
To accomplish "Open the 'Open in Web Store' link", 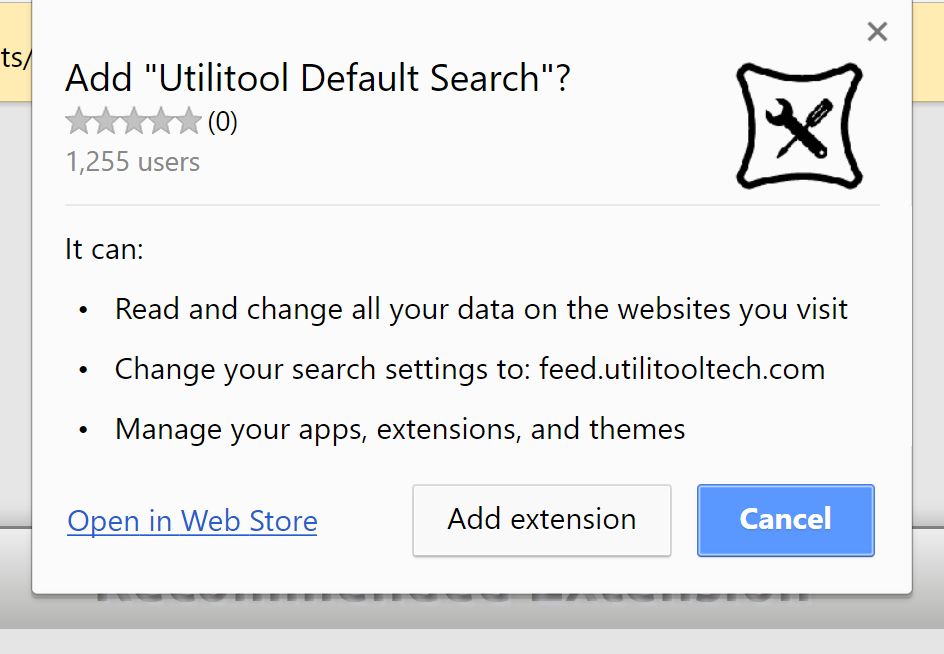I will (192, 521).
